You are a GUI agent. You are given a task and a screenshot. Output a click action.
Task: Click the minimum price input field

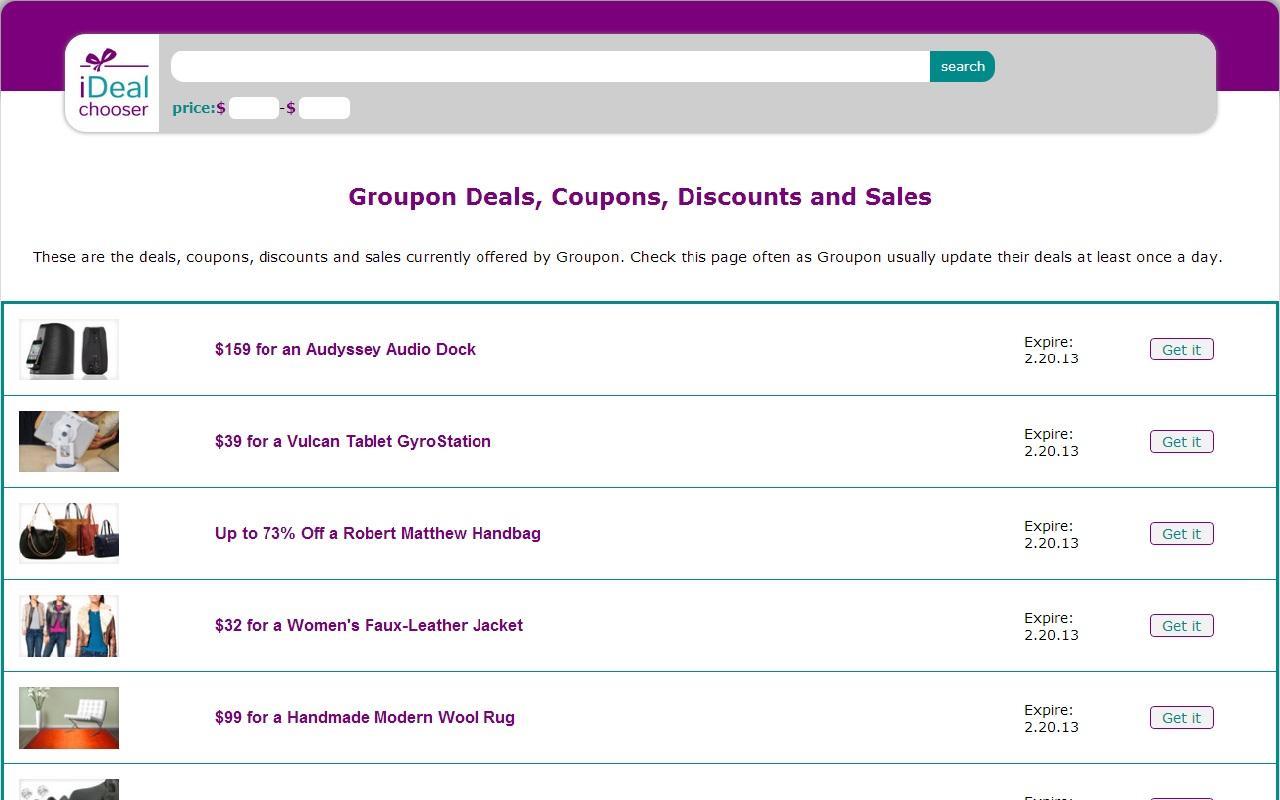[253, 108]
